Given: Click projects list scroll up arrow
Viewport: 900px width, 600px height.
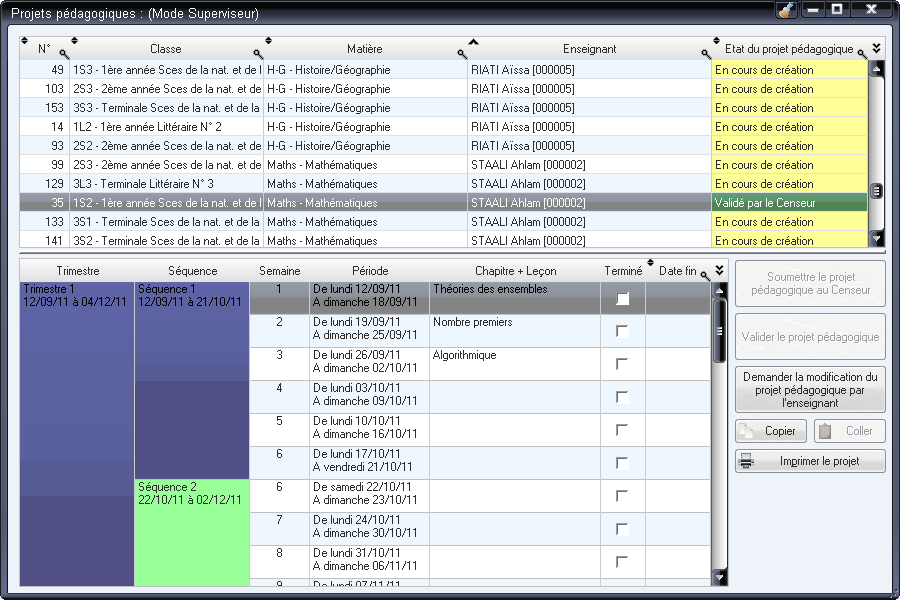Looking at the screenshot, I should pyautogui.click(x=876, y=69).
